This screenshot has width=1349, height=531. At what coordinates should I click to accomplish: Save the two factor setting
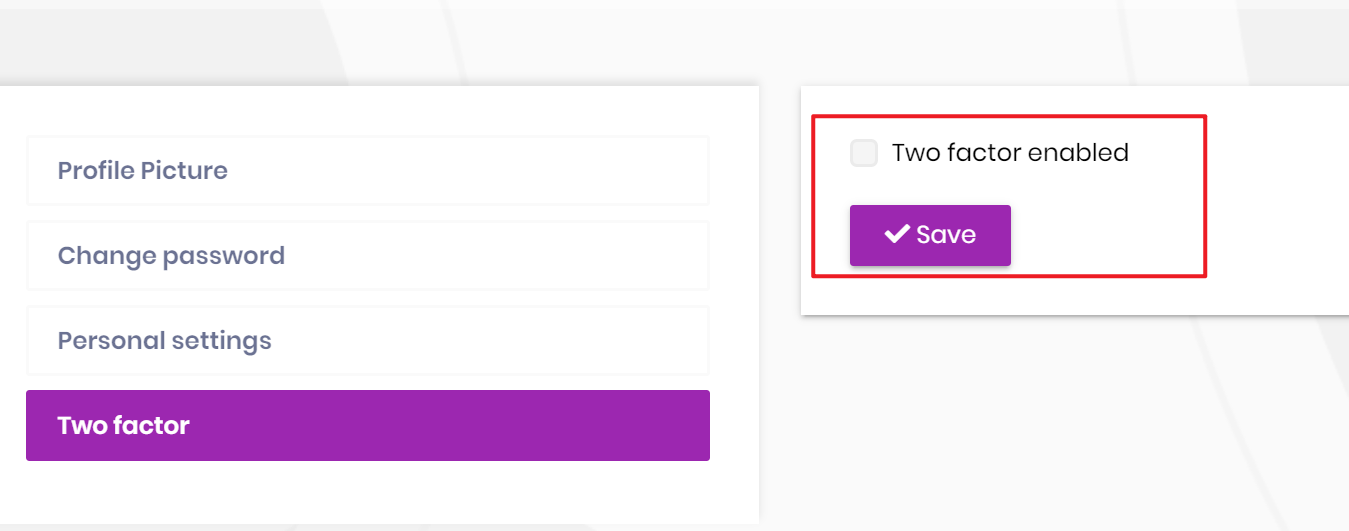(x=930, y=235)
